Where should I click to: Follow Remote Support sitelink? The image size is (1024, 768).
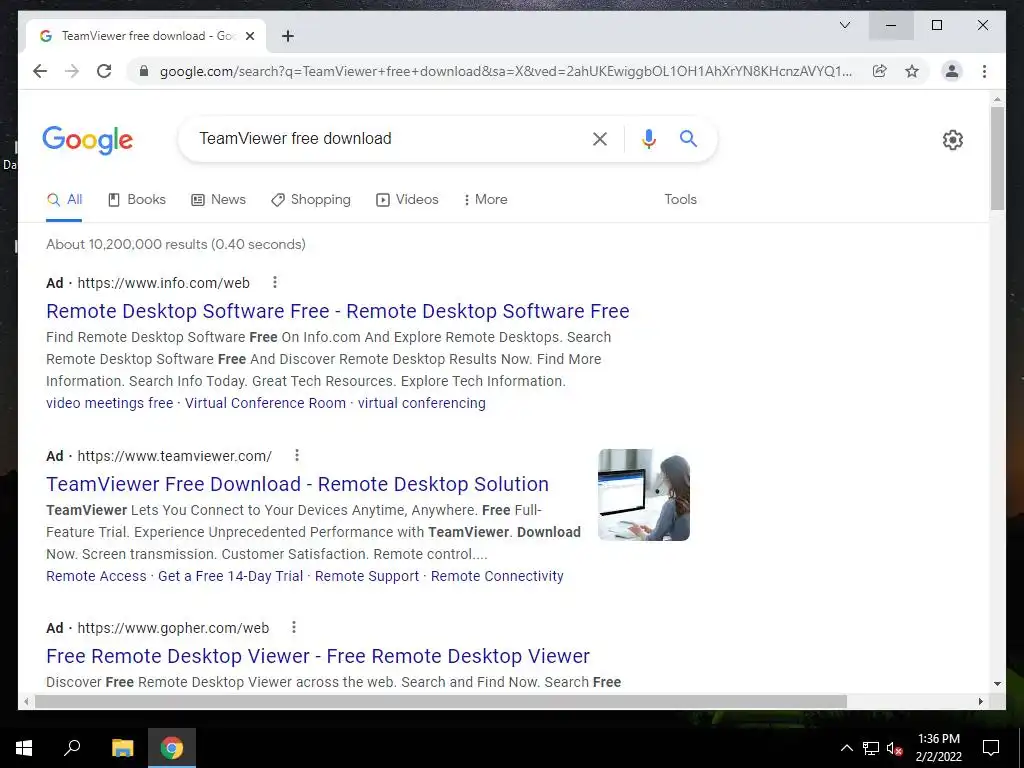367,576
